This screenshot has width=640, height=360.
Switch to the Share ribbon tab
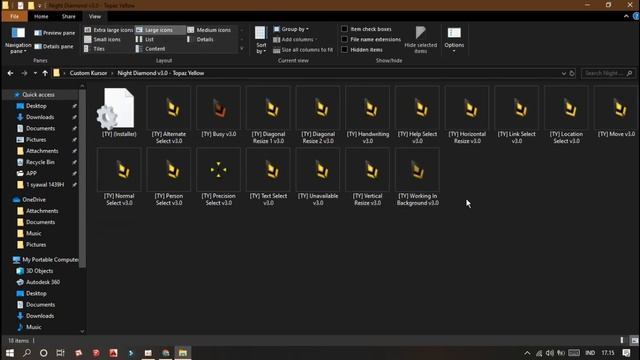point(69,16)
